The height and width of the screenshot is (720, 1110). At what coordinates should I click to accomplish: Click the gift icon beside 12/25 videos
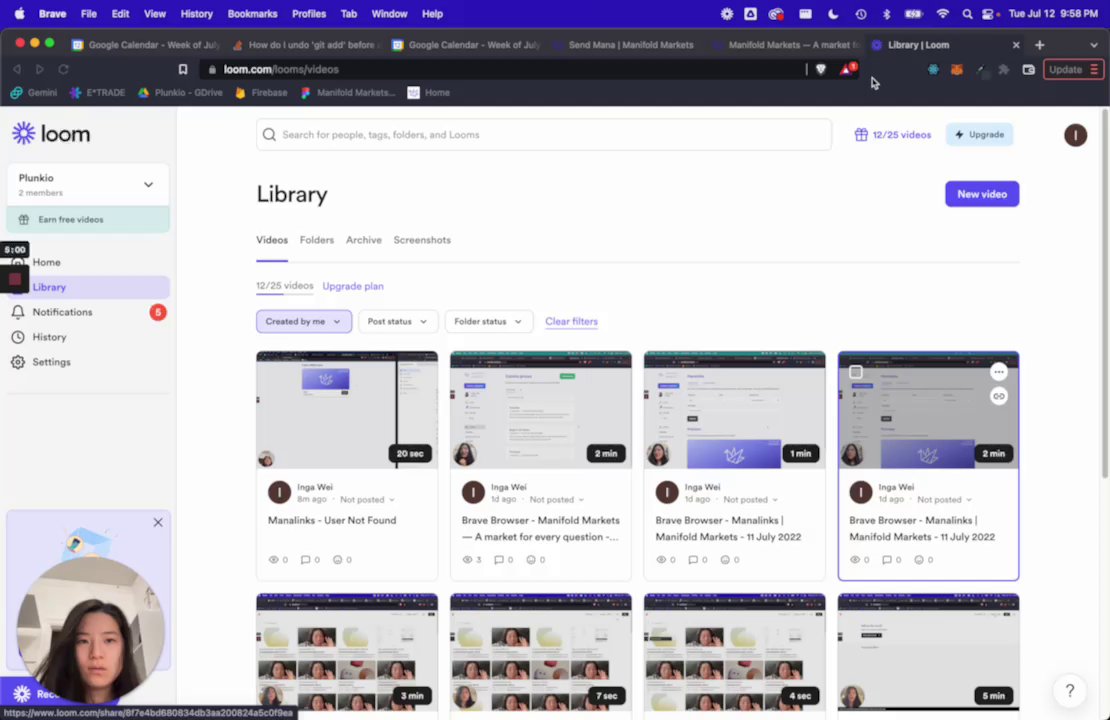(x=861, y=135)
